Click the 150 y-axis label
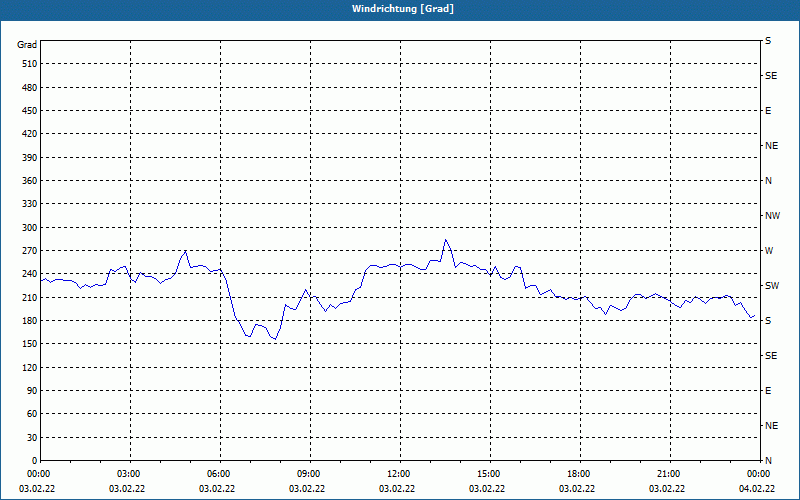This screenshot has width=800, height=500. tap(29, 344)
